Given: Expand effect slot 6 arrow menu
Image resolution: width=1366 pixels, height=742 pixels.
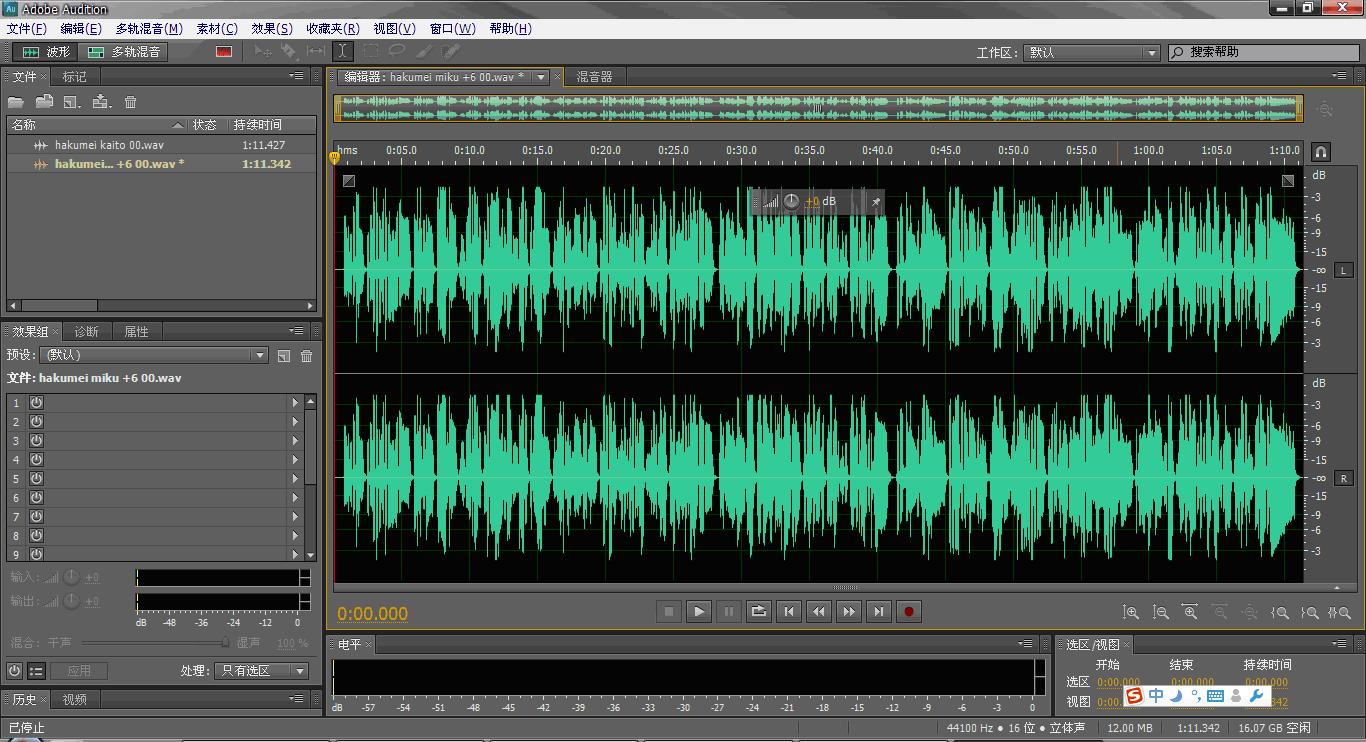Looking at the screenshot, I should (295, 497).
